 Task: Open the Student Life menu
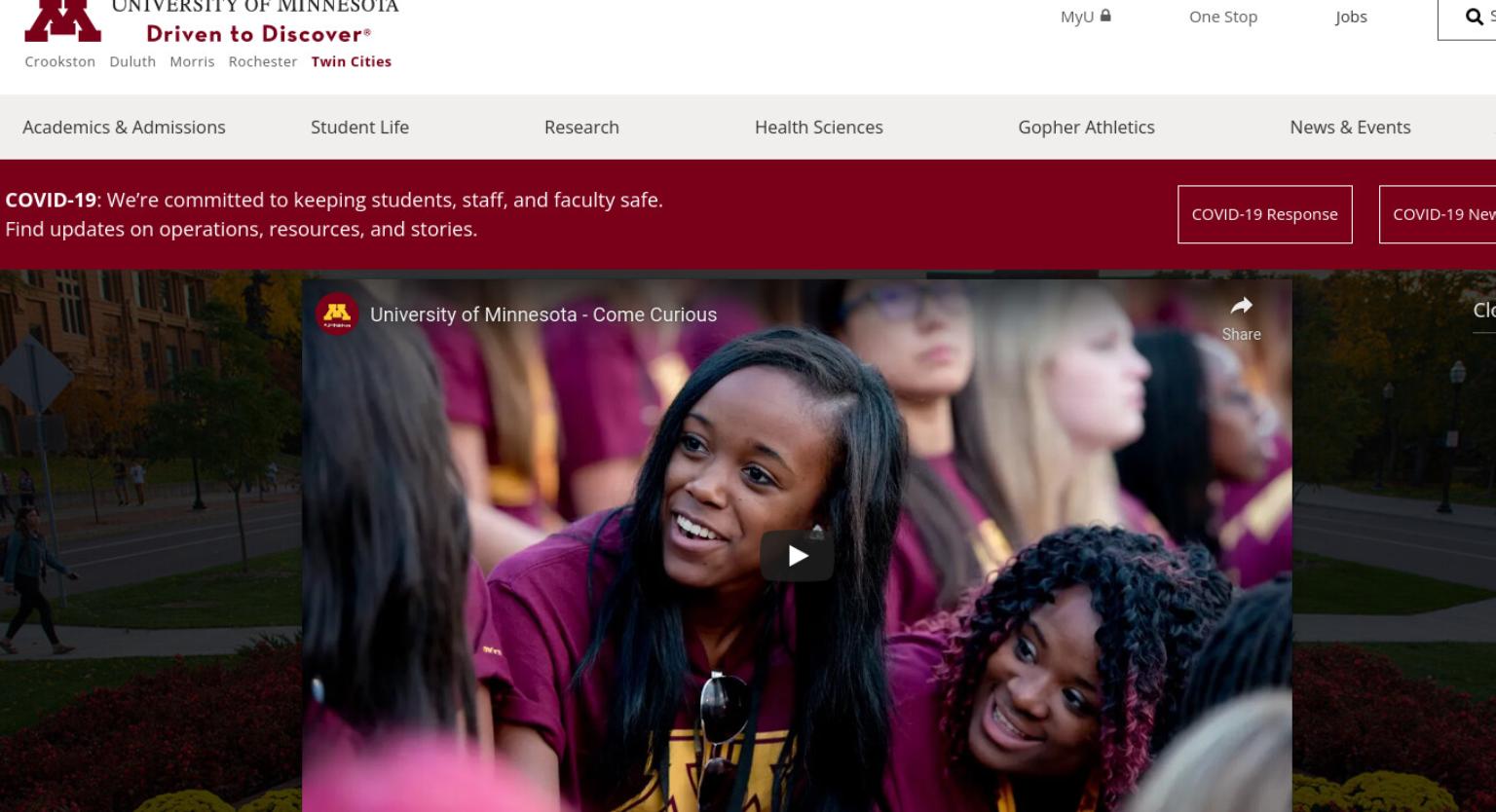point(359,128)
